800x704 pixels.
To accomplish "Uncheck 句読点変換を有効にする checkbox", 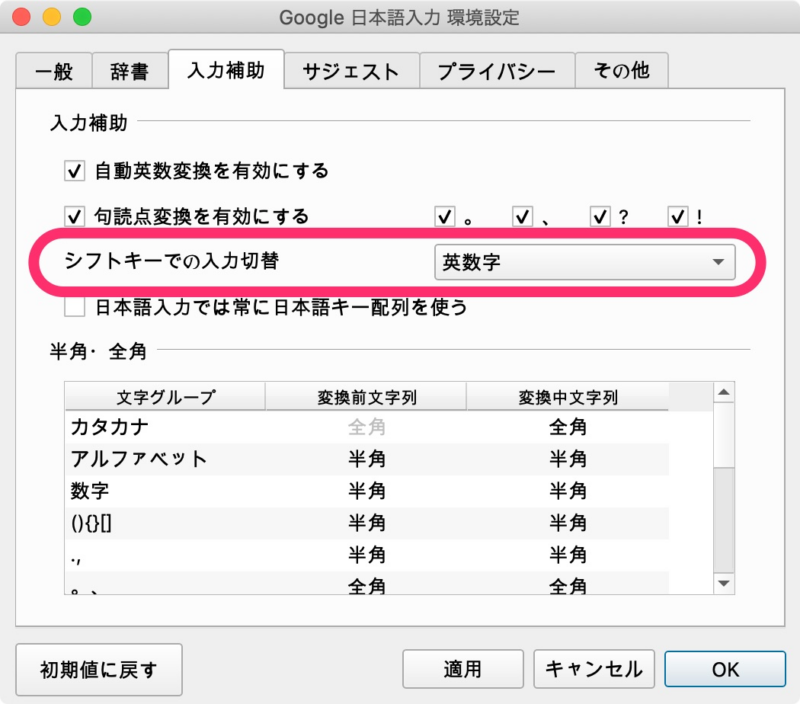I will point(74,217).
